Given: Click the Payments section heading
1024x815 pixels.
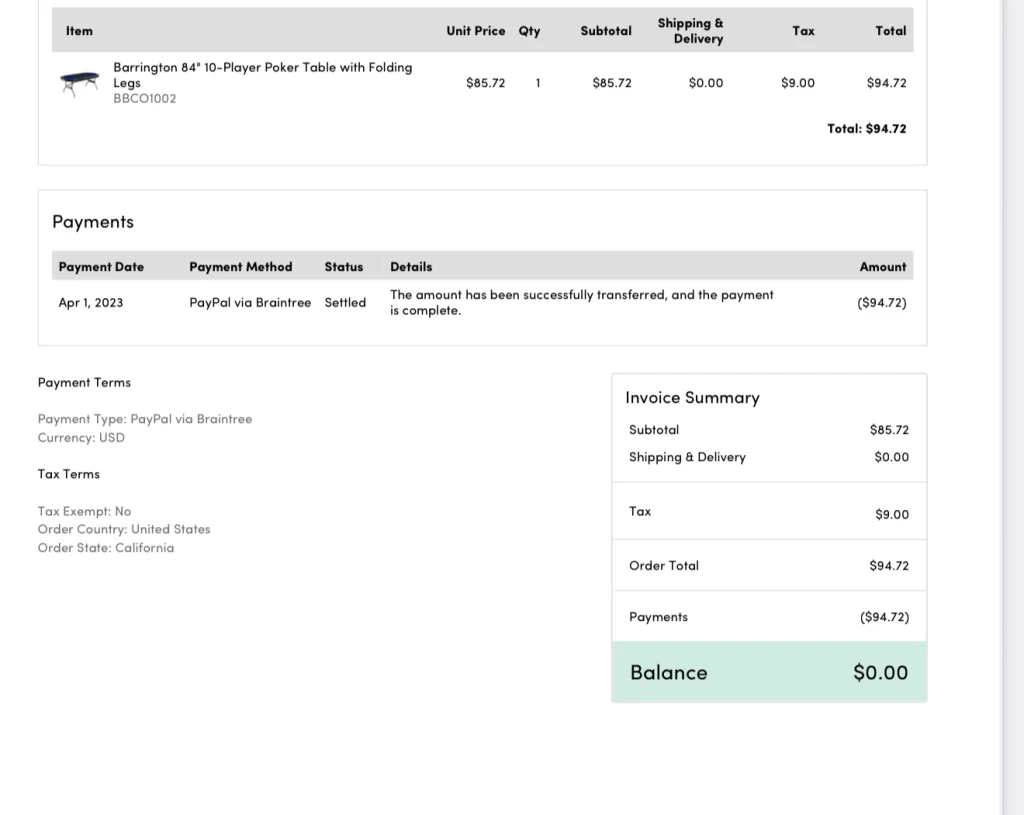Looking at the screenshot, I should [x=93, y=222].
